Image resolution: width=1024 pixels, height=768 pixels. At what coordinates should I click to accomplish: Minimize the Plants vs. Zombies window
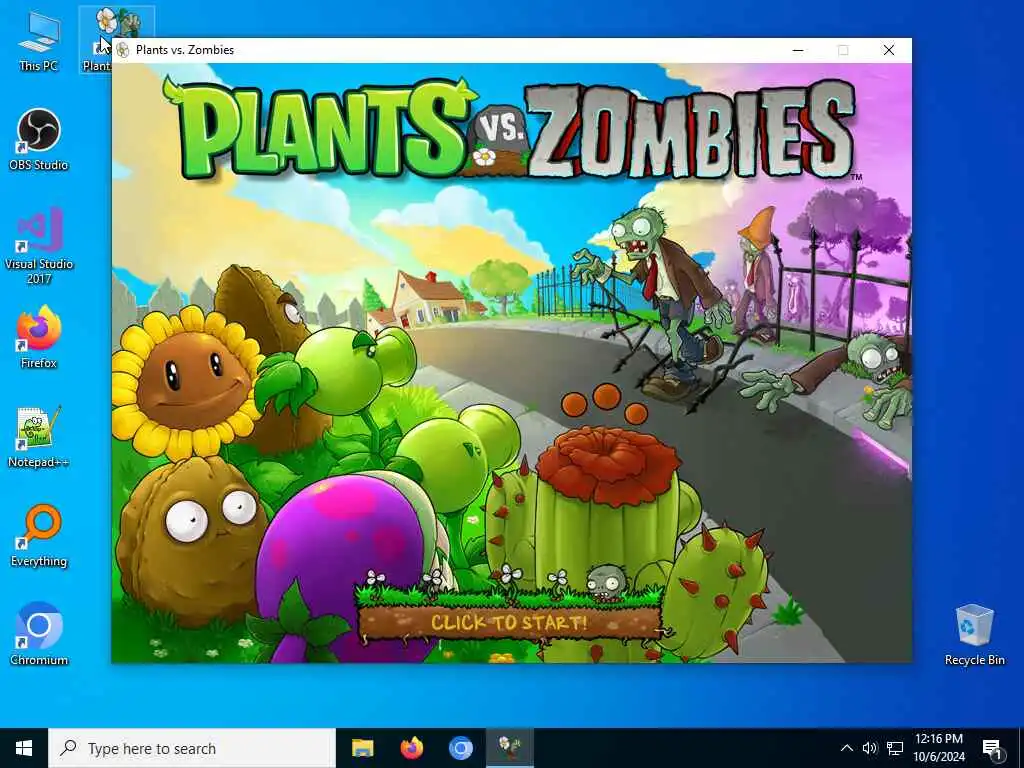tap(797, 50)
